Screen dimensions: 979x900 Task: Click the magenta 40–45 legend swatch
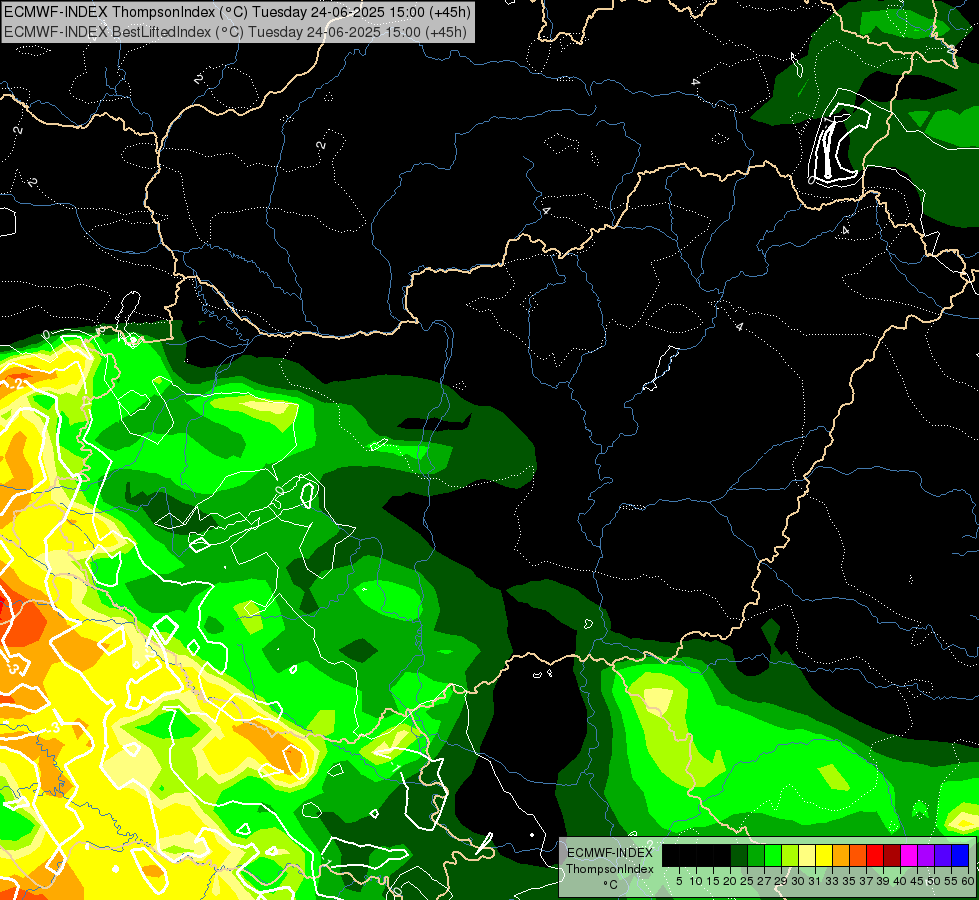pyautogui.click(x=909, y=855)
